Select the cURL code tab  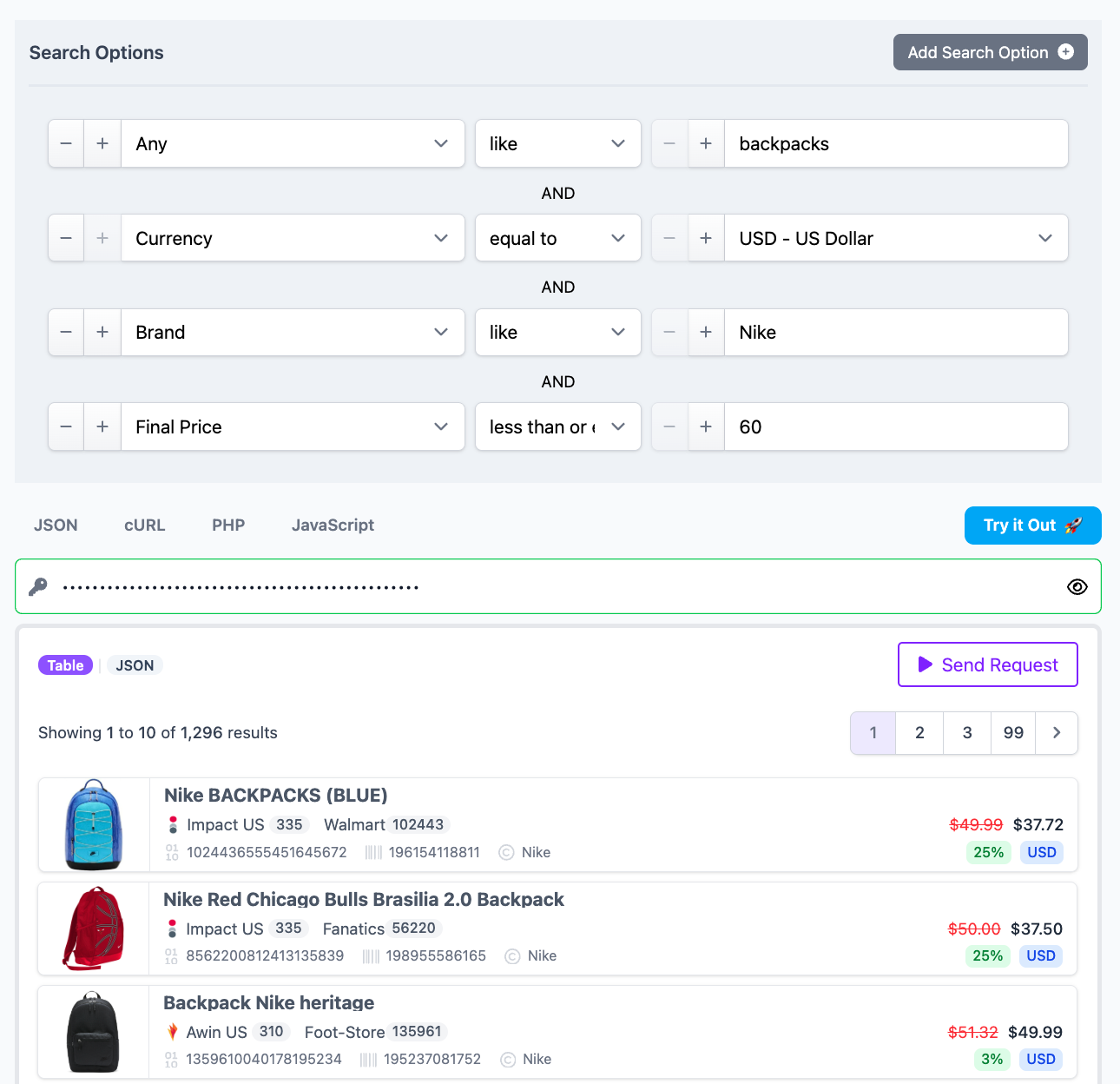[145, 525]
